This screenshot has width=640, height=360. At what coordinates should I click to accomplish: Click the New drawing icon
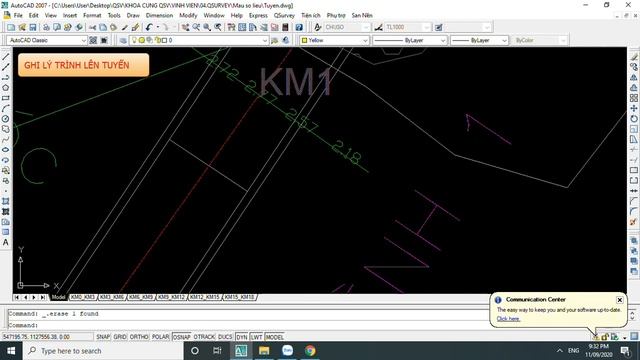tap(11, 27)
